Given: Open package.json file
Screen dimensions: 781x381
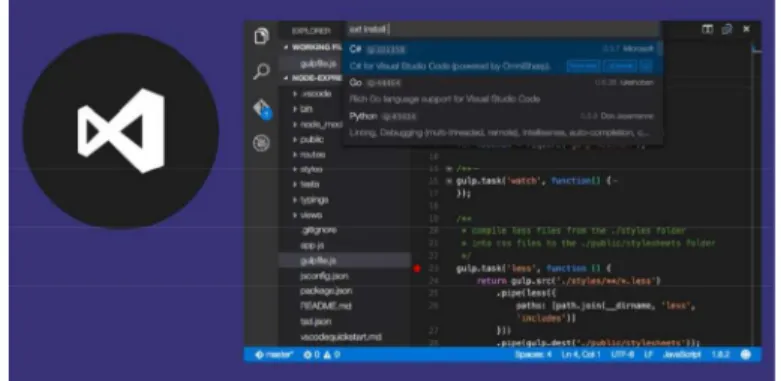Looking at the screenshot, I should coord(326,291).
